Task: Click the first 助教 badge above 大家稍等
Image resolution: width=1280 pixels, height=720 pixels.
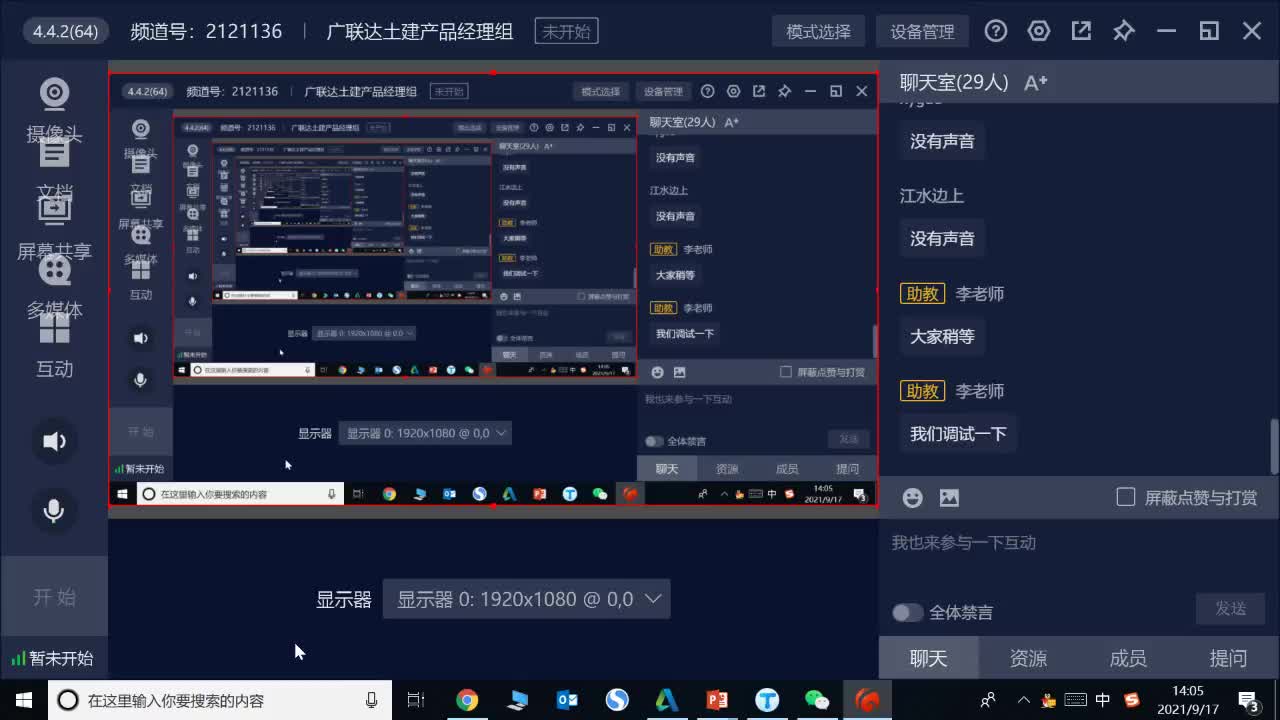Action: pyautogui.click(x=922, y=294)
